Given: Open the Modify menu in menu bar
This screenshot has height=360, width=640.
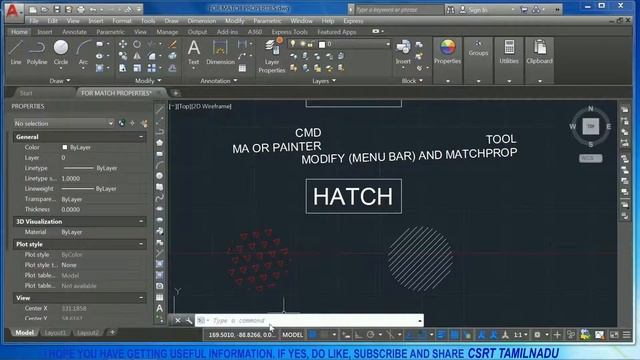Looking at the screenshot, I should 235,21.
